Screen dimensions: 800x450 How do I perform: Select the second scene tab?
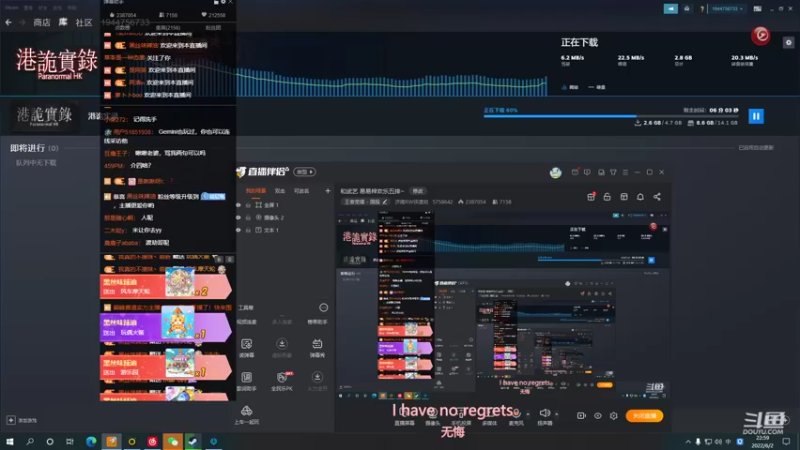(x=280, y=191)
